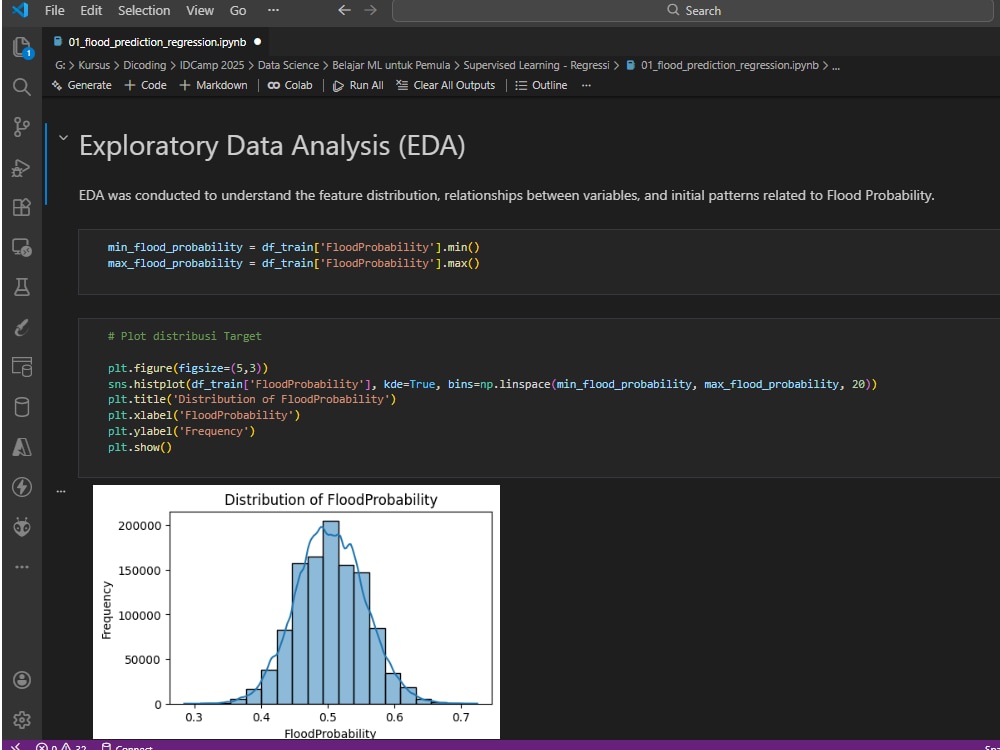This screenshot has width=1000, height=750.
Task: Open the PlatformIO alien head icon
Action: click(x=22, y=527)
